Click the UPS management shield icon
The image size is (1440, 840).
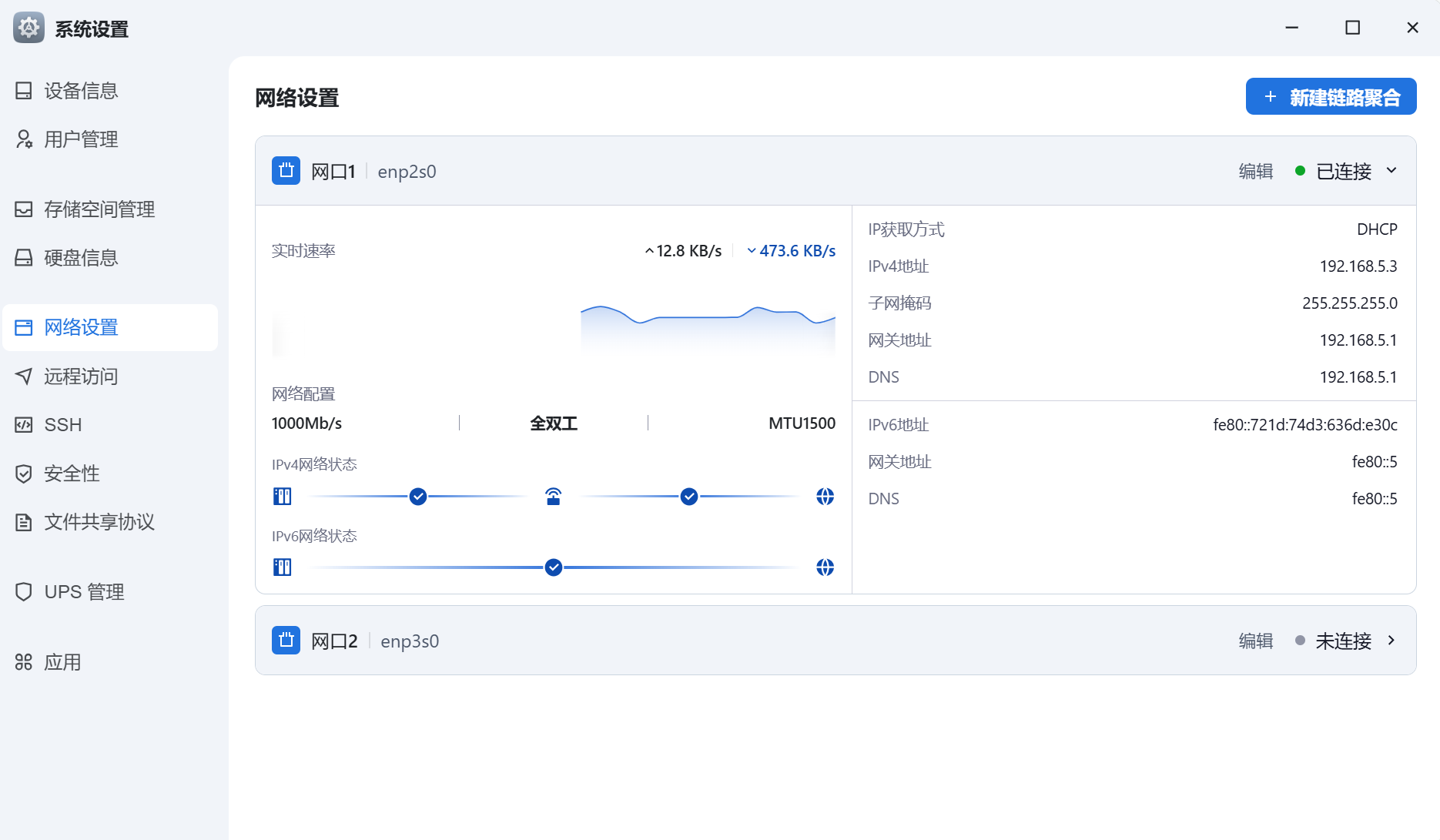[x=24, y=592]
